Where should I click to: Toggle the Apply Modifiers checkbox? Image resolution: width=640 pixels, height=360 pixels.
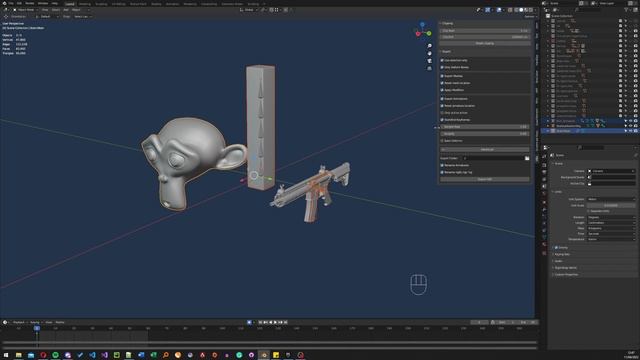click(442, 90)
